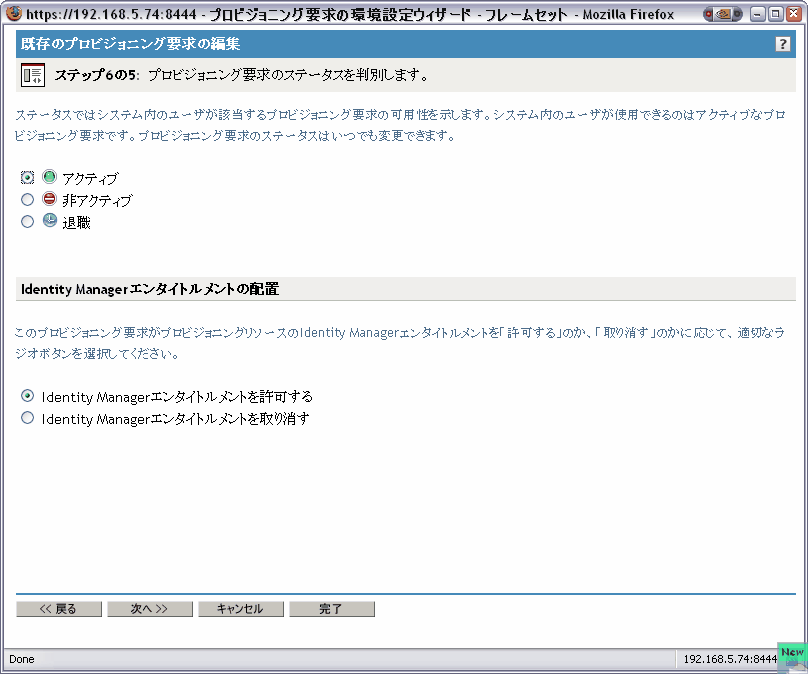
Task: Maximize the Firefox window
Action: tap(775, 14)
